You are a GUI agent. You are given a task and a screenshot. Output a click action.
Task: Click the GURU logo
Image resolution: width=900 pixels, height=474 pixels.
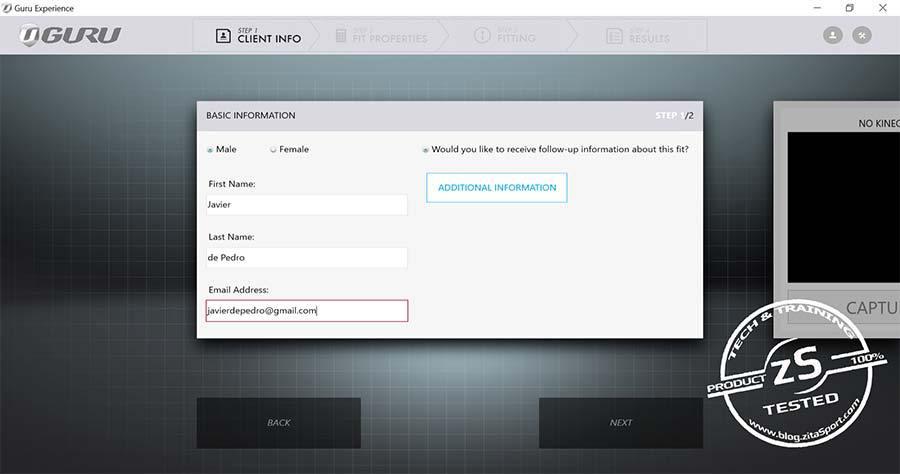70,36
